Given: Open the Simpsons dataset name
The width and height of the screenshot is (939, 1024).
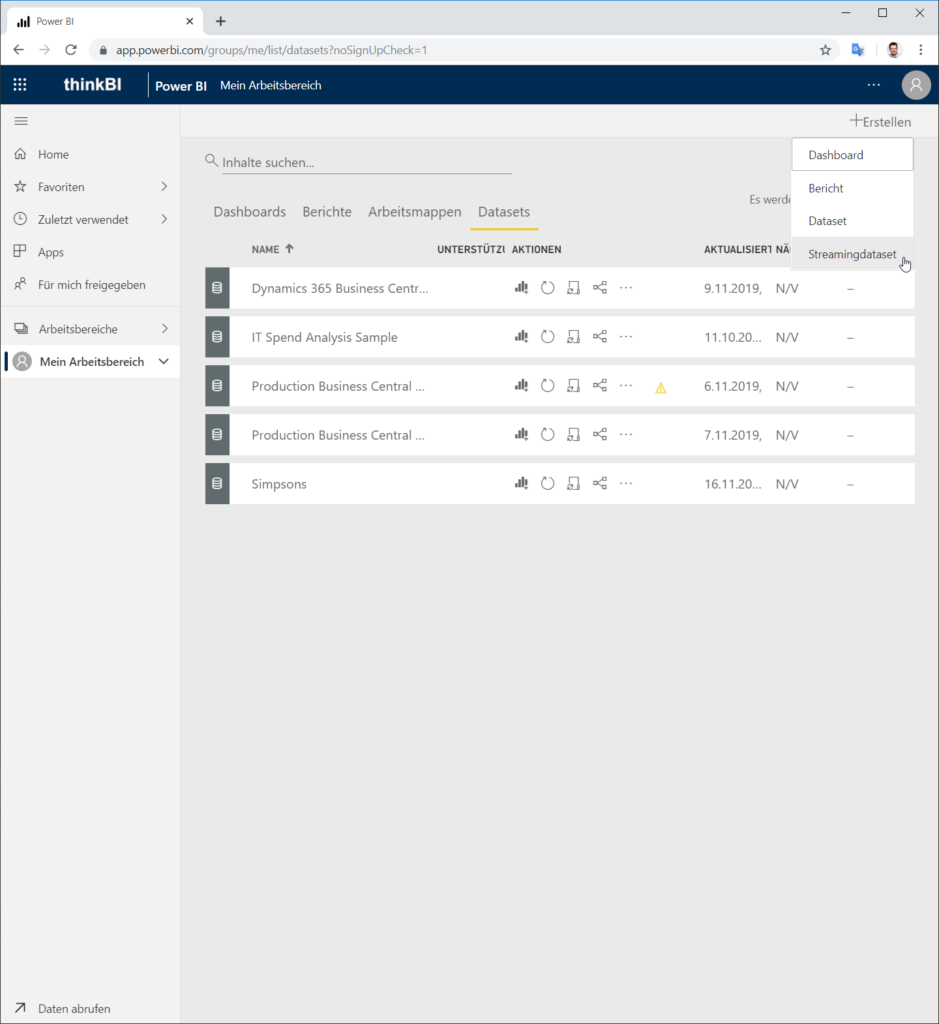Looking at the screenshot, I should point(279,484).
